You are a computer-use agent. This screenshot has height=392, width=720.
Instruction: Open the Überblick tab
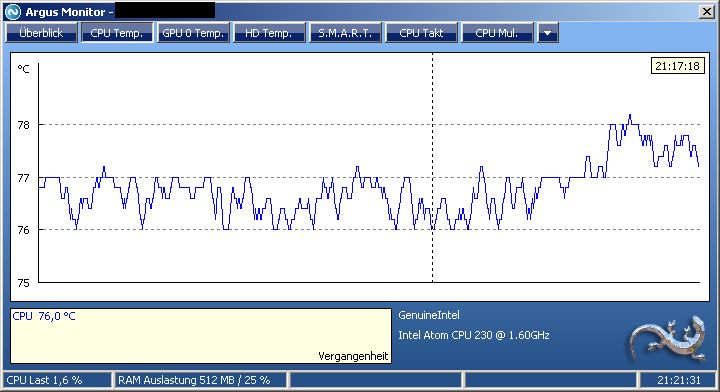pos(41,33)
